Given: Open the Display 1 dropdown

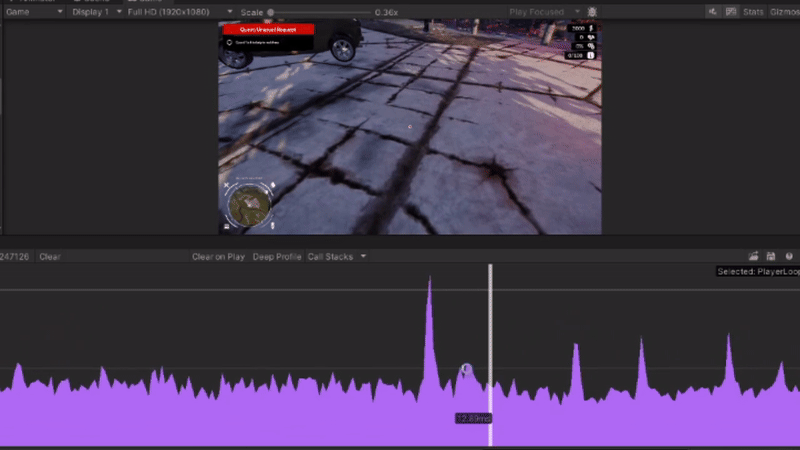Looking at the screenshot, I should coord(96,12).
